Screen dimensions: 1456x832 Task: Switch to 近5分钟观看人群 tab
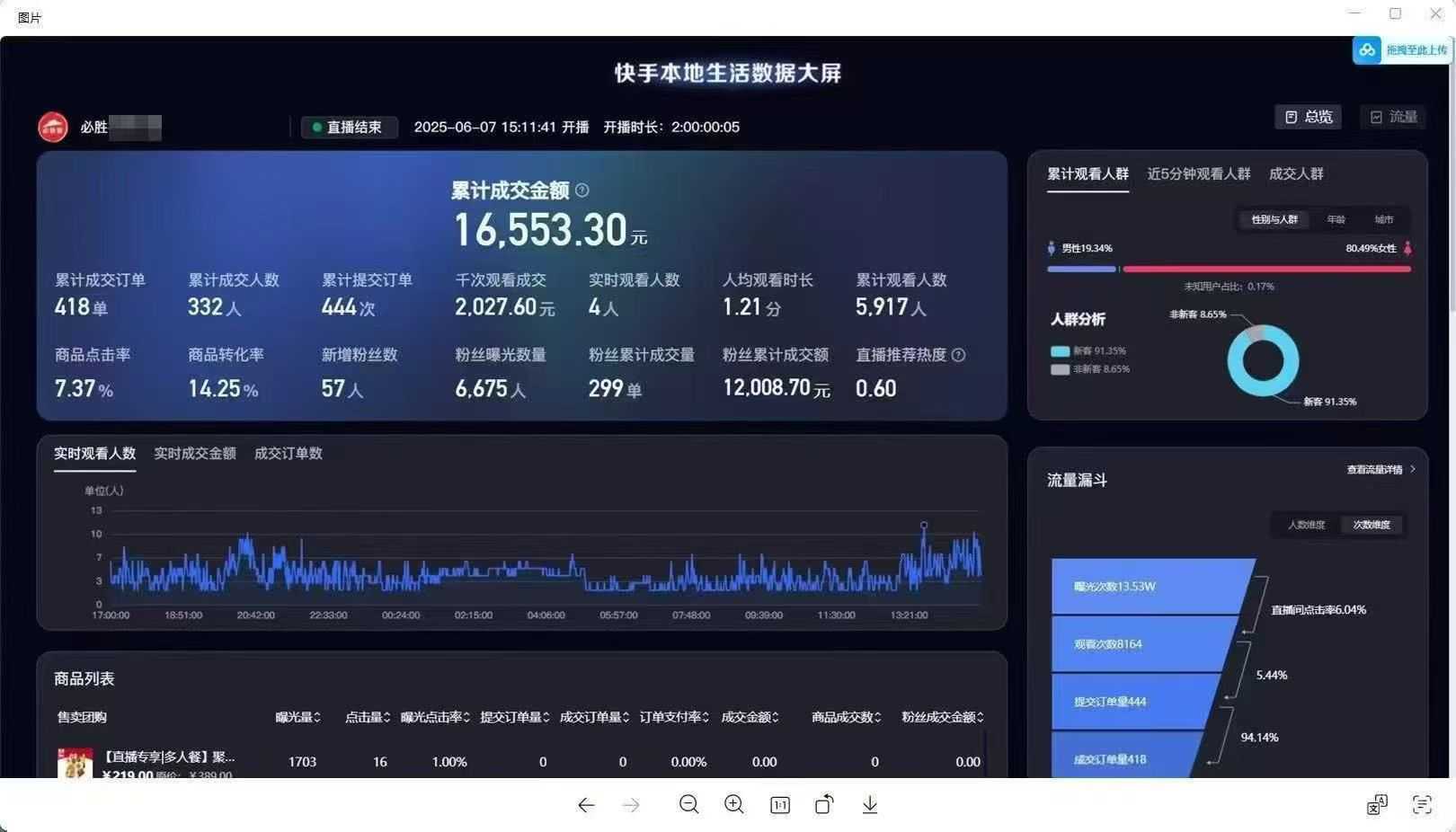click(1199, 173)
